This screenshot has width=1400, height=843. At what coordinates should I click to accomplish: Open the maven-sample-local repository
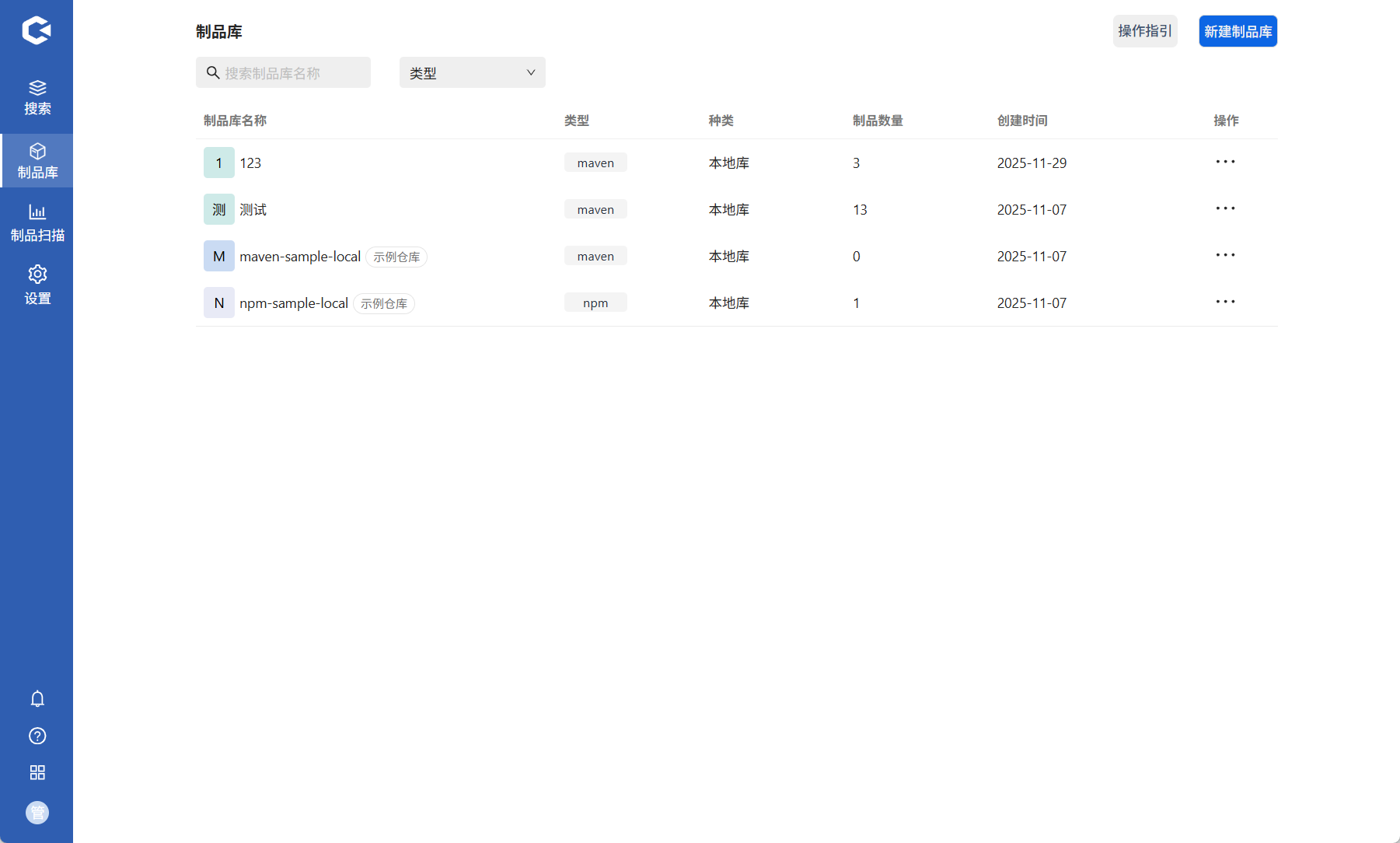tap(300, 256)
